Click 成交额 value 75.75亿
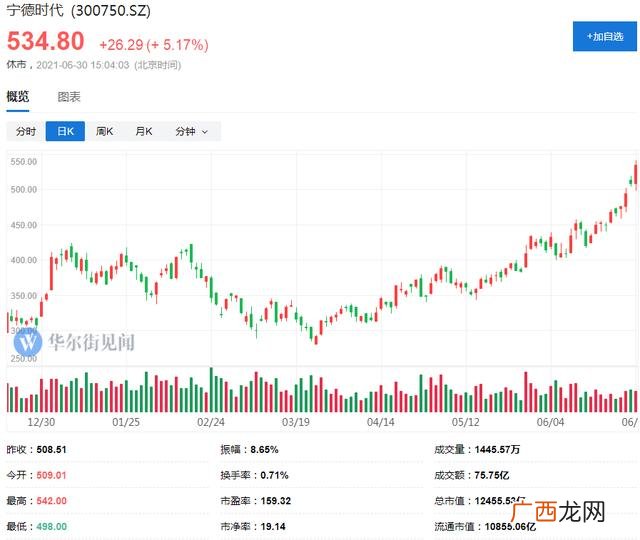 tap(492, 475)
